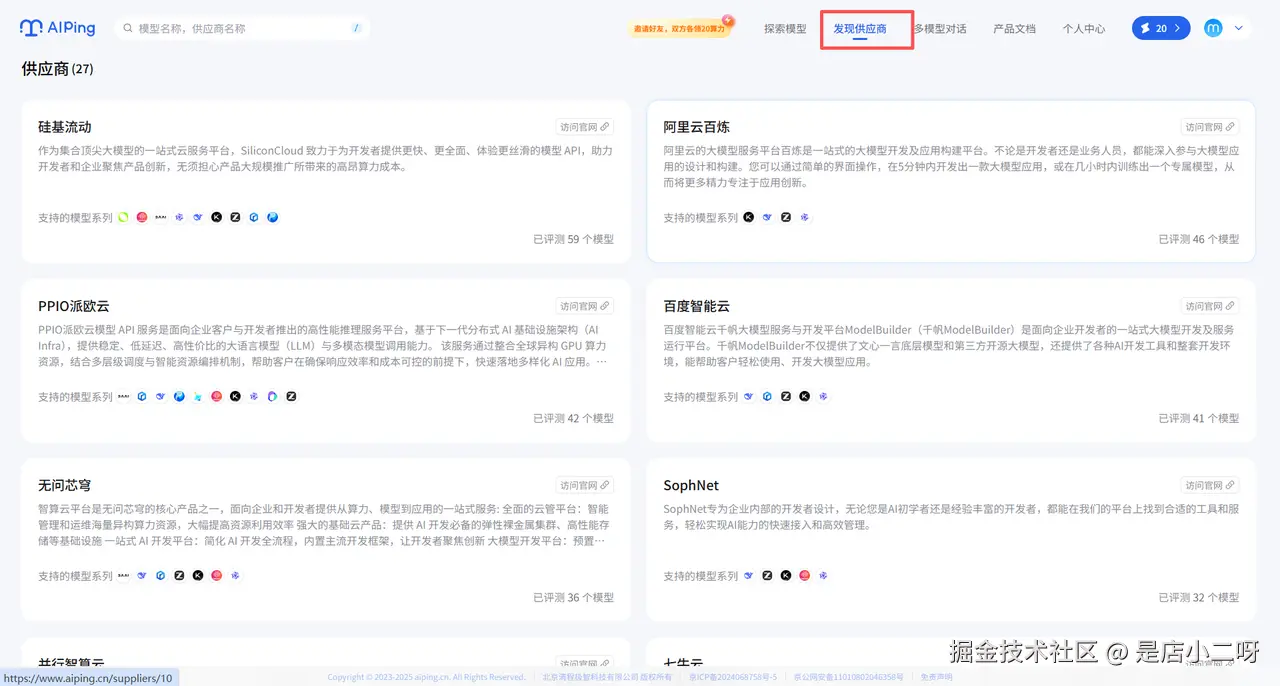
Task: Click black Z model icon in PPIO派欧云 card
Action: [x=291, y=396]
